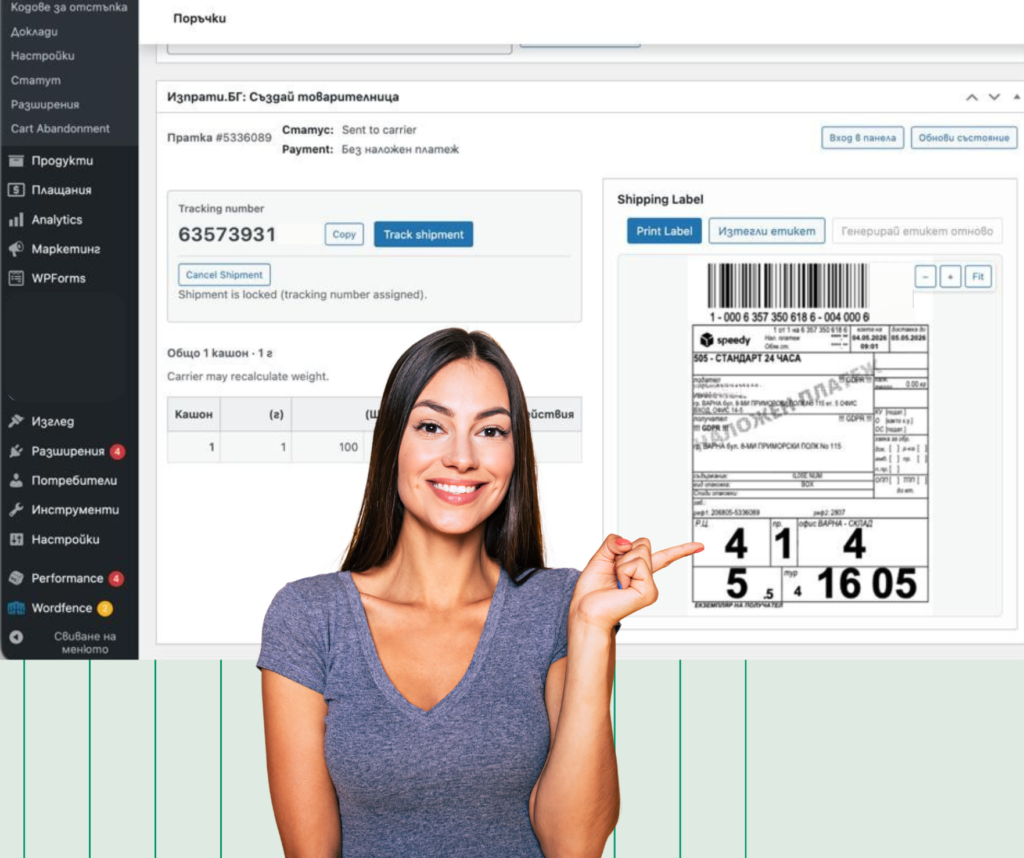Click the Пратка #5336089 text
The height and width of the screenshot is (858, 1024).
coord(219,138)
